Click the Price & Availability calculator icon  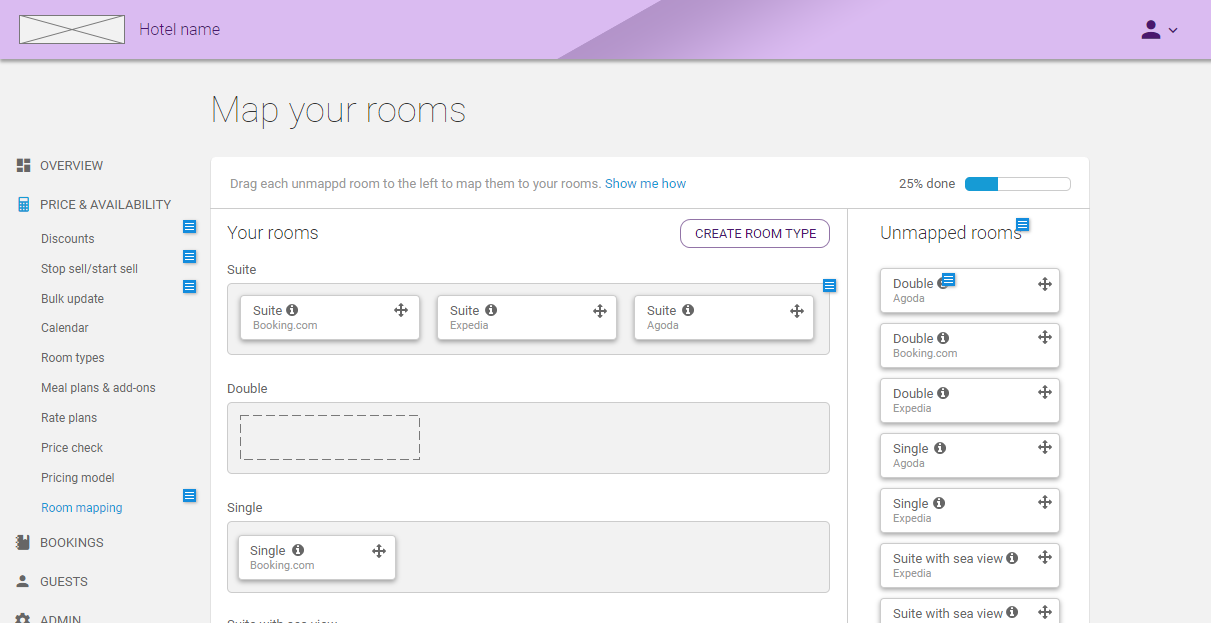23,205
